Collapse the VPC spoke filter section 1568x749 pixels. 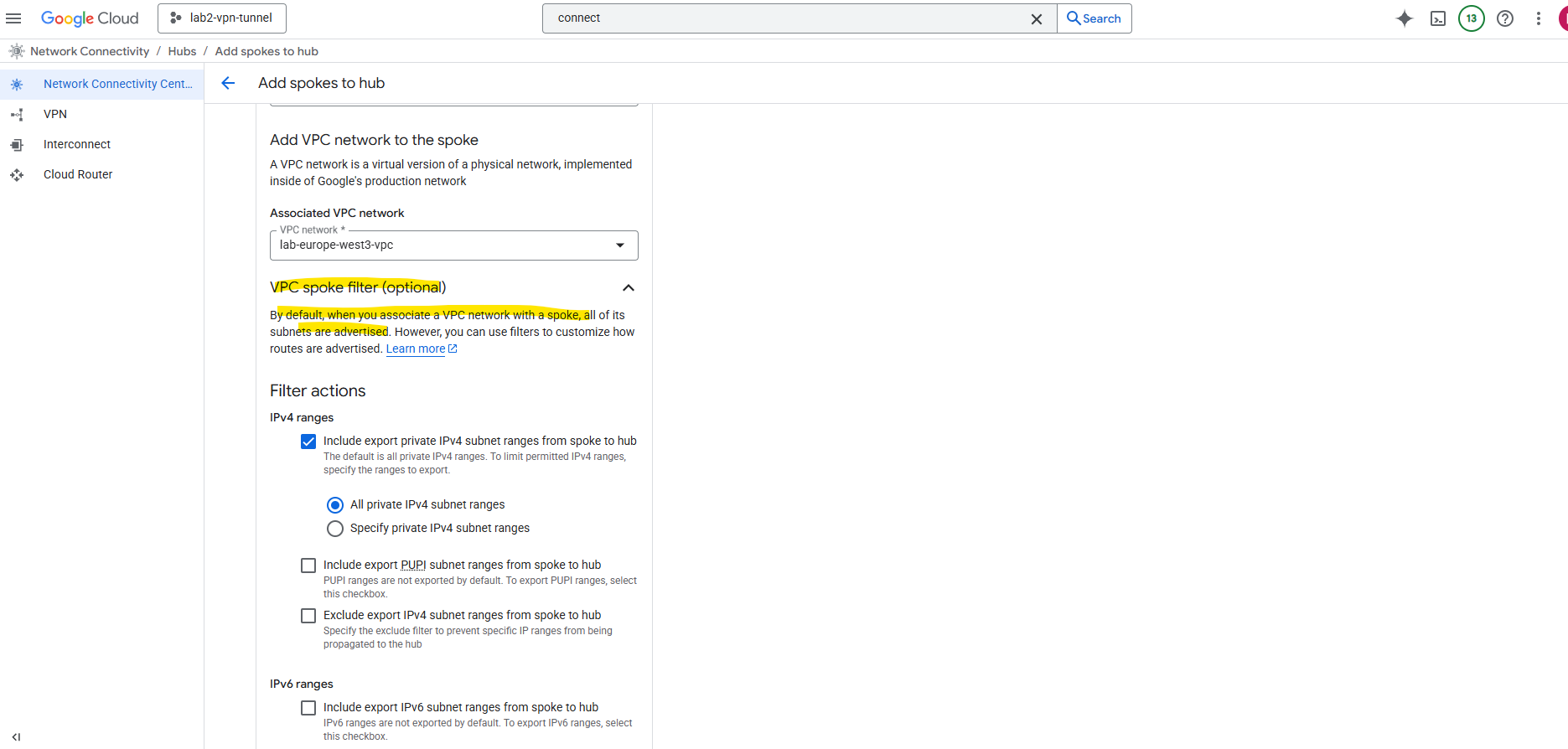[629, 287]
